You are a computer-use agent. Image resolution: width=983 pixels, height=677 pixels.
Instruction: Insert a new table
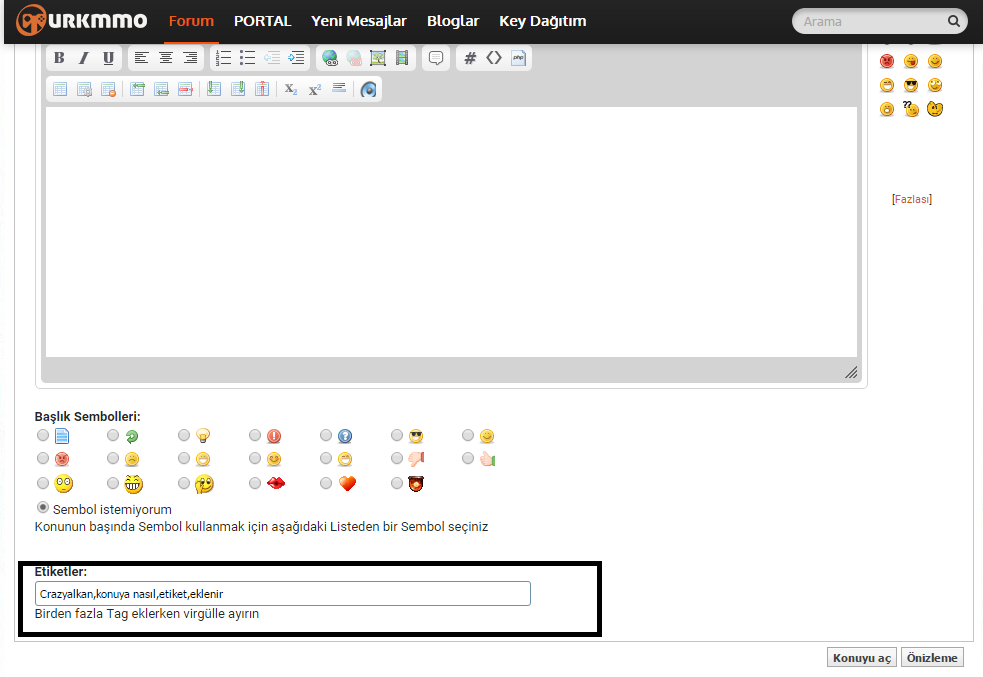(60, 89)
